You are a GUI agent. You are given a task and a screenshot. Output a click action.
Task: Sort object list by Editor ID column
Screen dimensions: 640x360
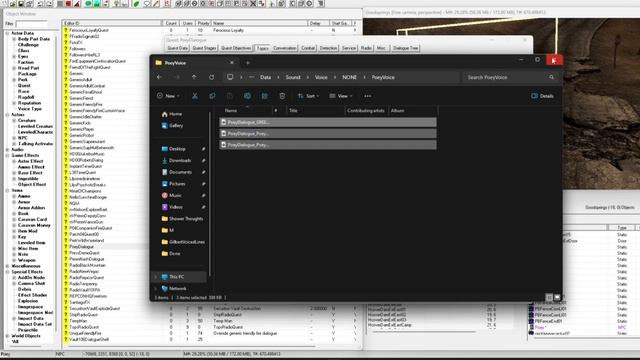(x=112, y=23)
